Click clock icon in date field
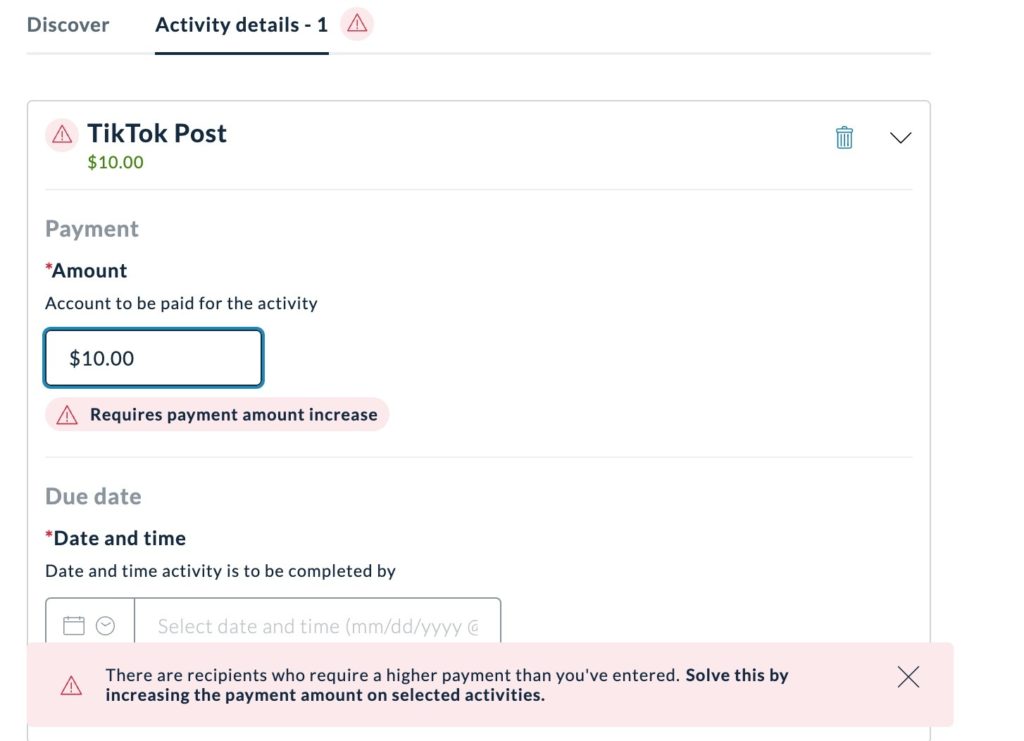 coord(105,625)
